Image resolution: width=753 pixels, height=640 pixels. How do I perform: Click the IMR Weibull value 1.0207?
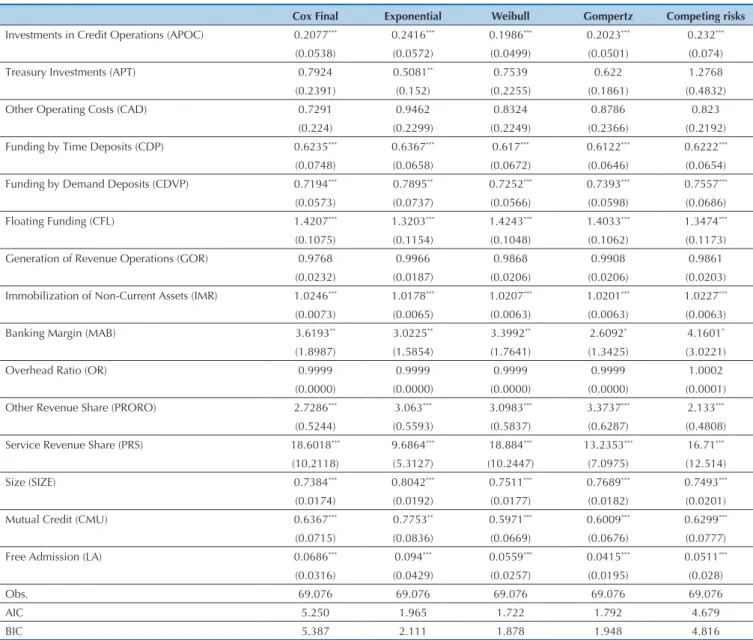point(510,296)
